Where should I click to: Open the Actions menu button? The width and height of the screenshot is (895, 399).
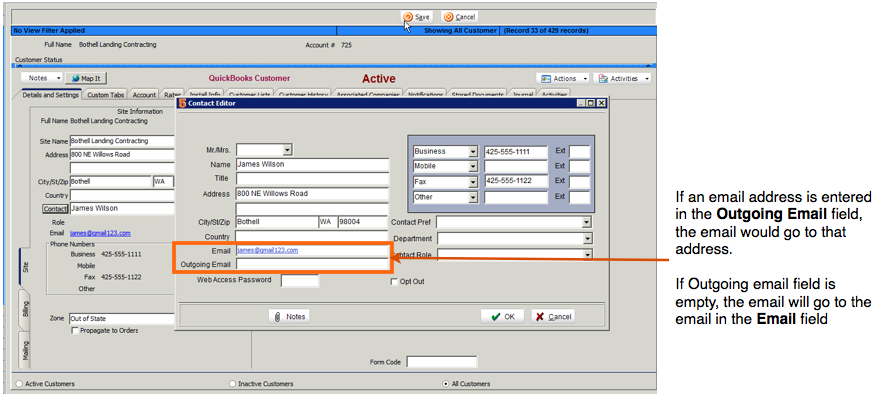[x=564, y=78]
